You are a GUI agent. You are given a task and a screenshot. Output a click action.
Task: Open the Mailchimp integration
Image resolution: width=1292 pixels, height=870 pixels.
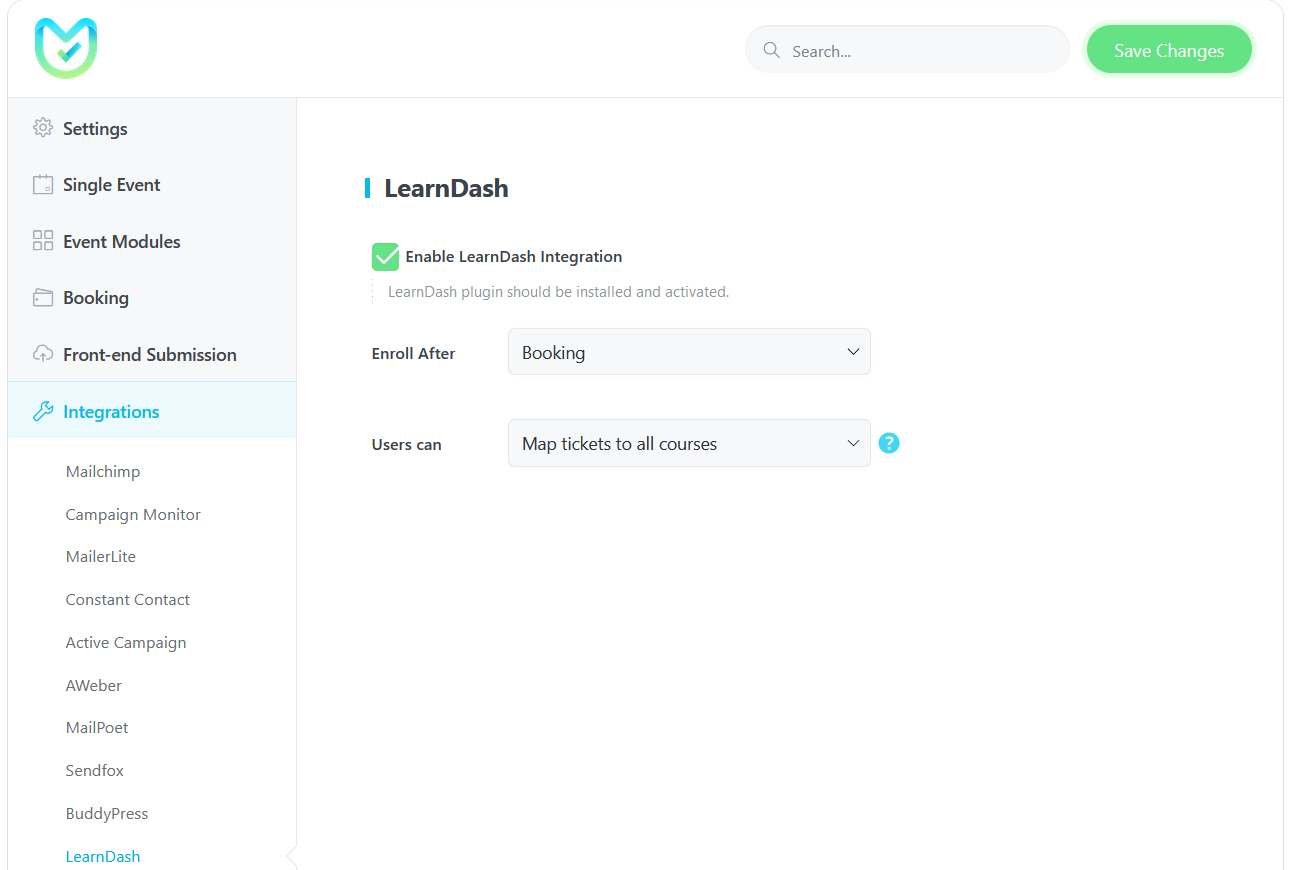pos(103,471)
